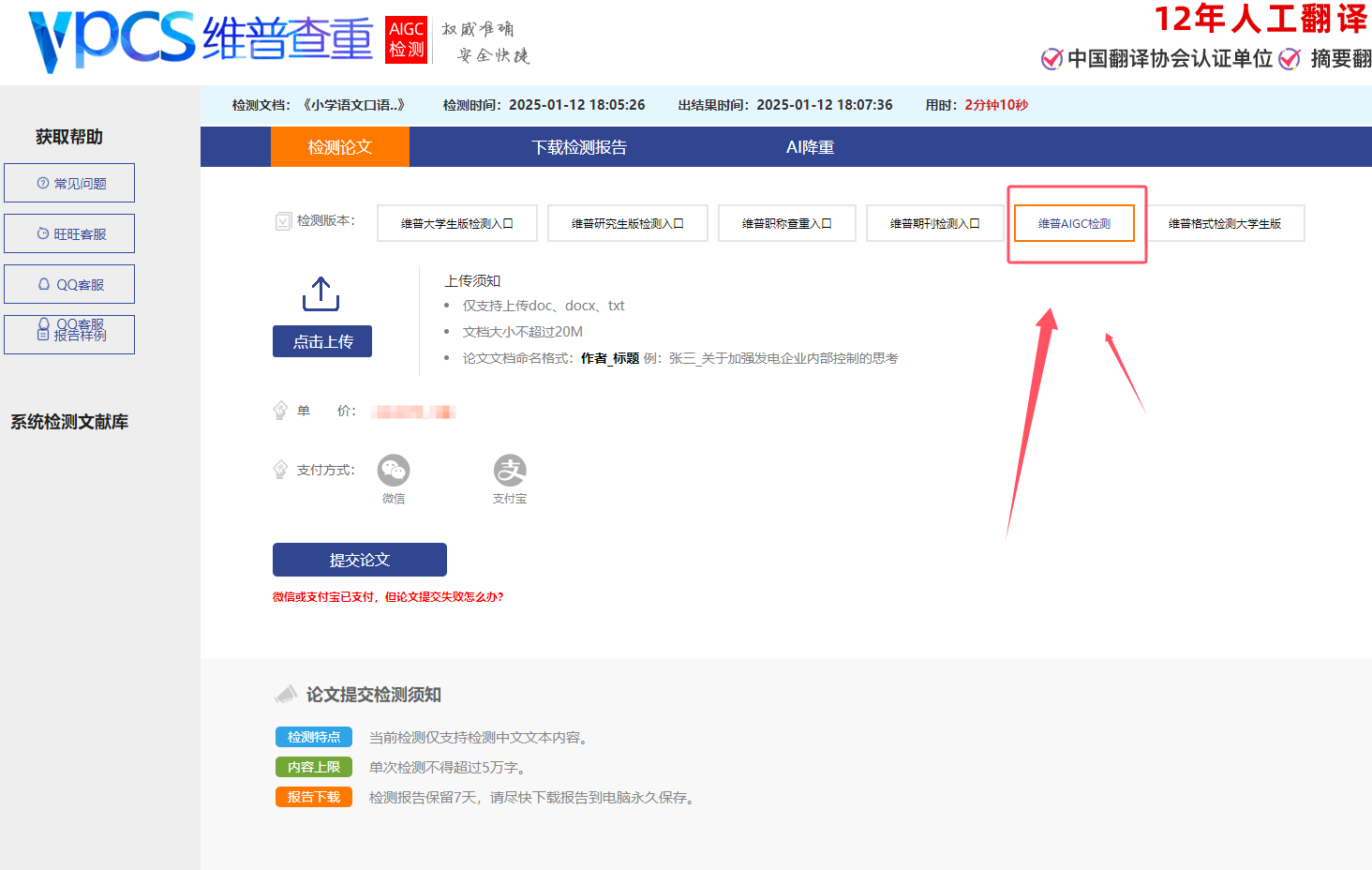Click the 上传须知 heading
Viewport: 1372px width, 870px height.
pyautogui.click(x=472, y=281)
